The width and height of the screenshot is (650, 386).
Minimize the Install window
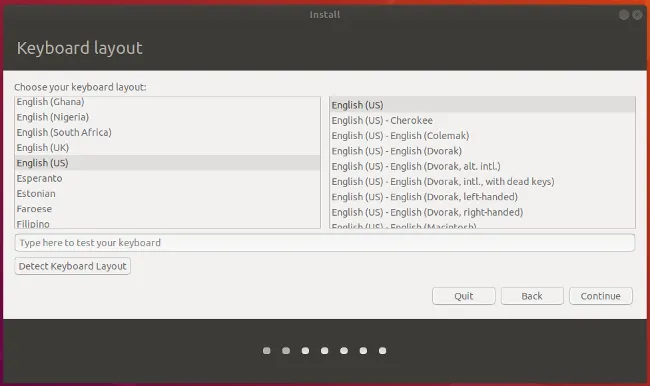click(x=624, y=15)
